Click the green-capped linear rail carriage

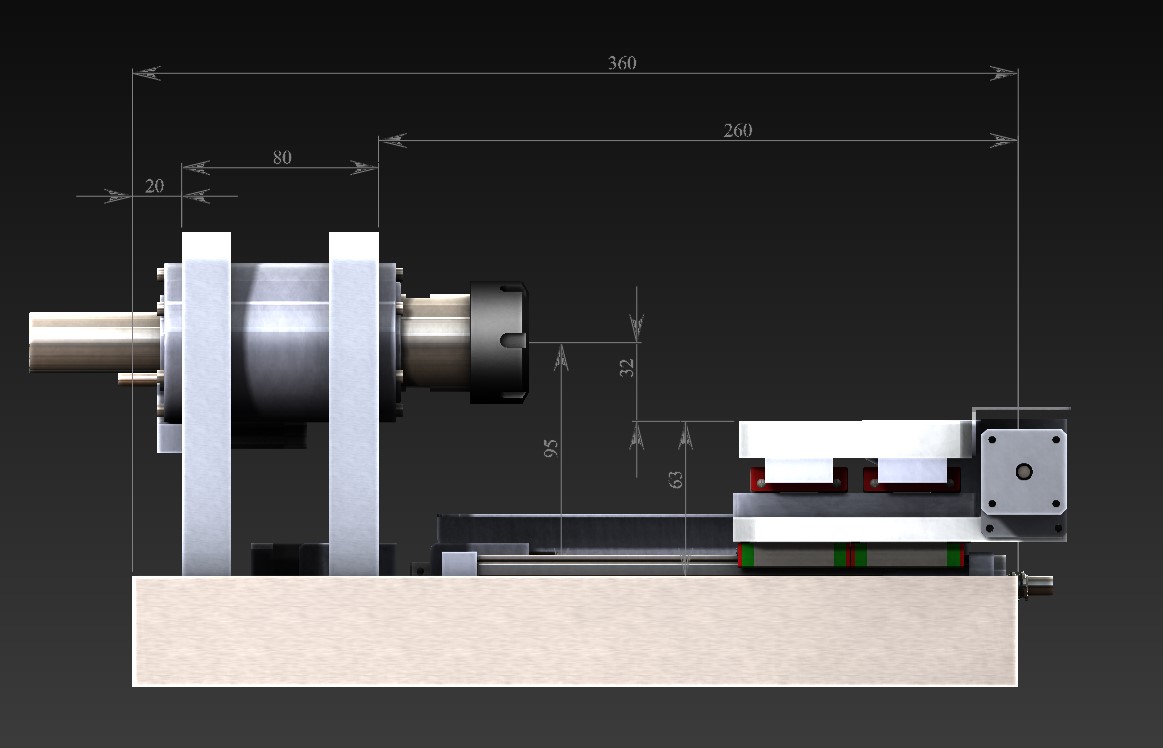point(851,555)
